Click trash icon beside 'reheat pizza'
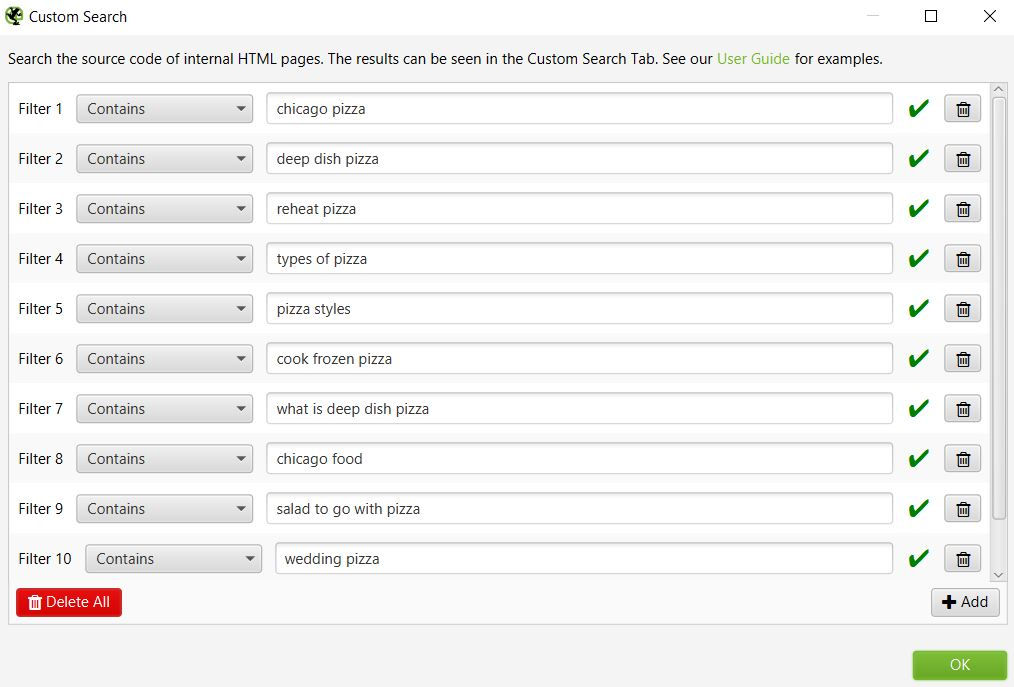 pos(962,209)
